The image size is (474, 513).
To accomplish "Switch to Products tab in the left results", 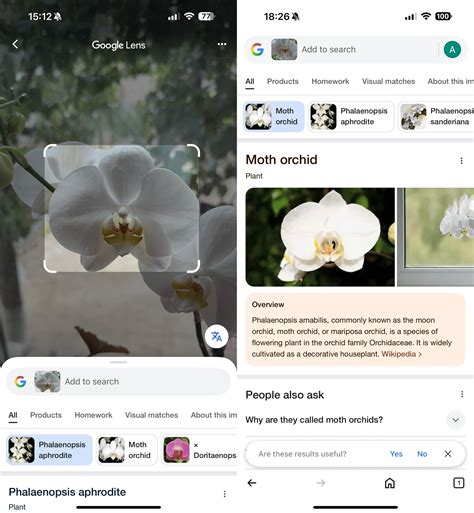I will click(x=46, y=415).
